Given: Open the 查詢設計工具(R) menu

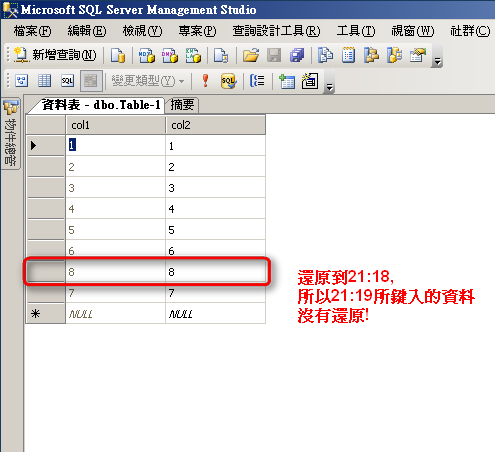Looking at the screenshot, I should [x=276, y=31].
